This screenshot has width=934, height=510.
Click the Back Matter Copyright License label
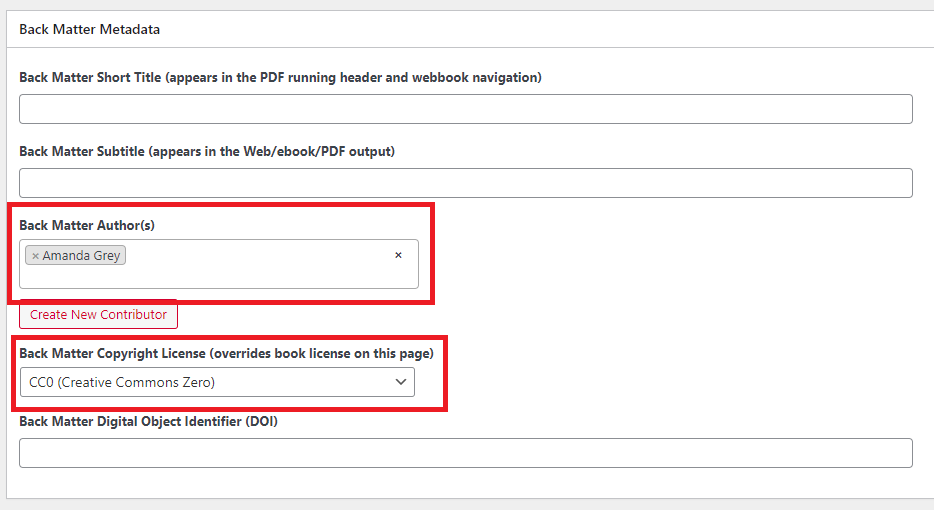(x=226, y=353)
